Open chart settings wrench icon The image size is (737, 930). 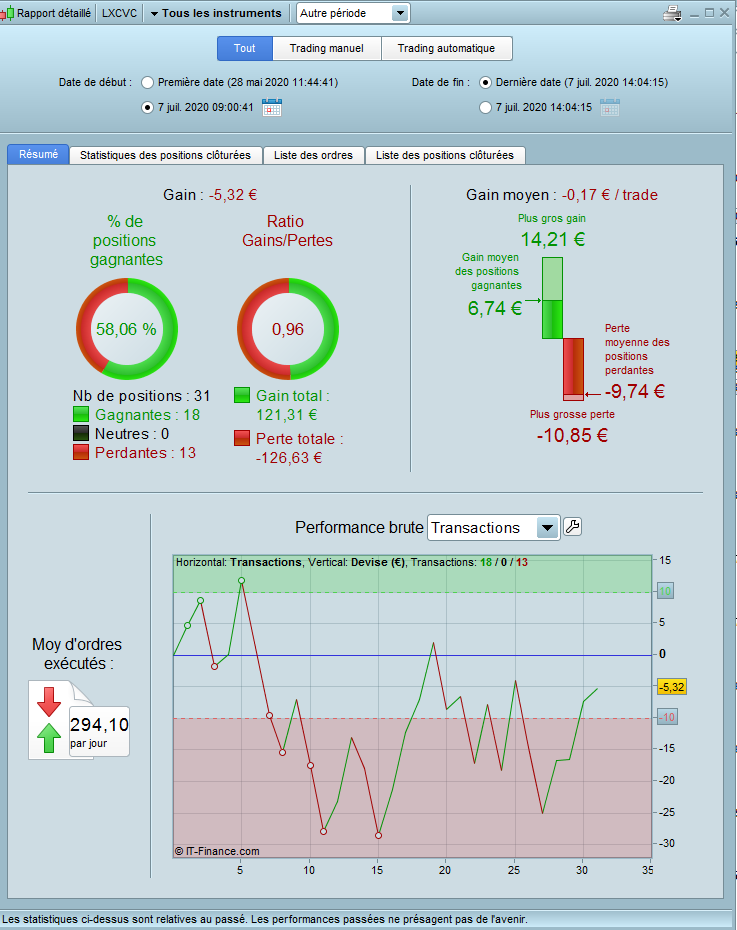click(572, 527)
